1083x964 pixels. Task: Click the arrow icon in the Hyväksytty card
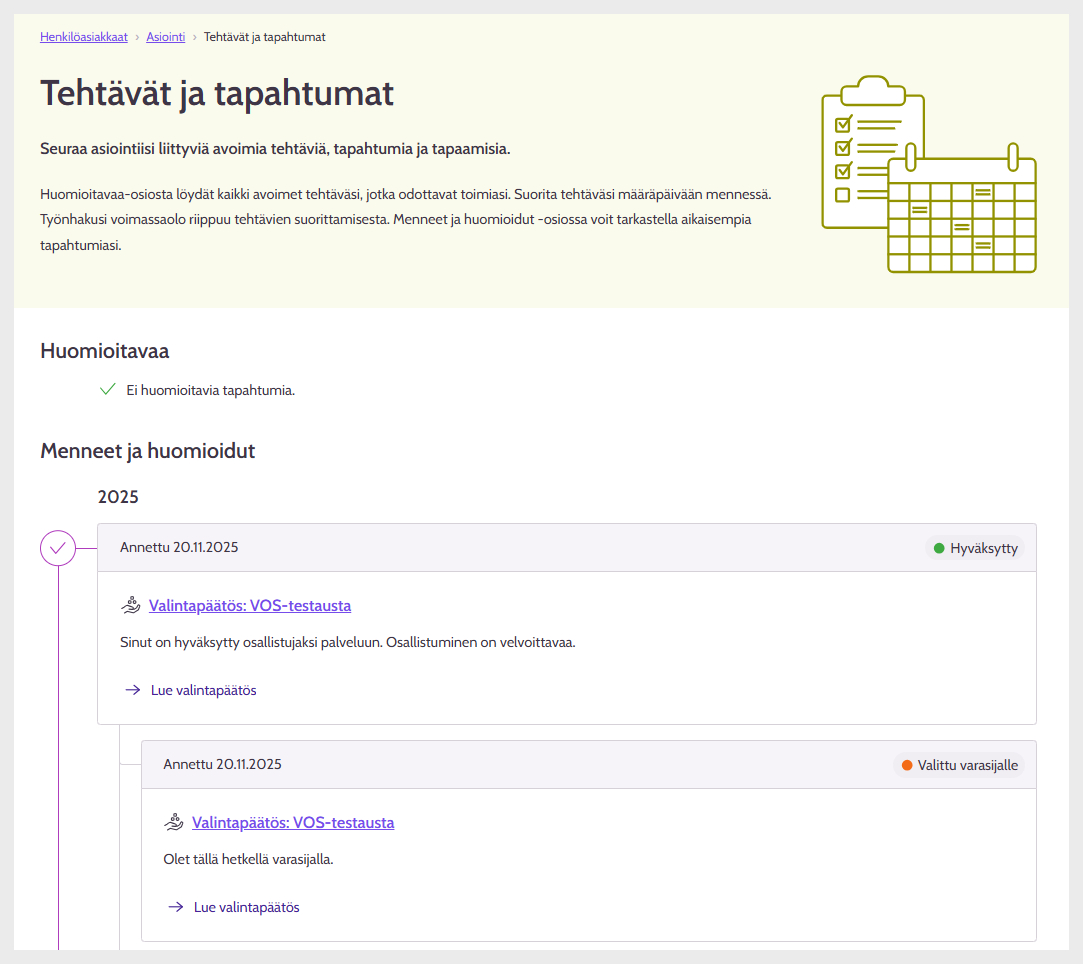click(x=132, y=690)
